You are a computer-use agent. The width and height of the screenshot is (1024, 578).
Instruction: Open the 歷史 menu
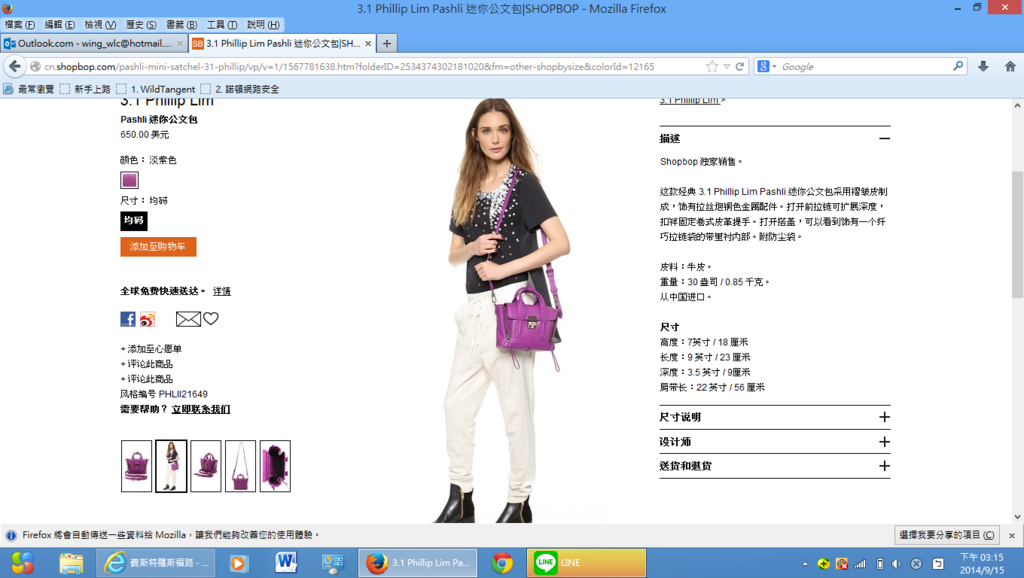(141, 25)
